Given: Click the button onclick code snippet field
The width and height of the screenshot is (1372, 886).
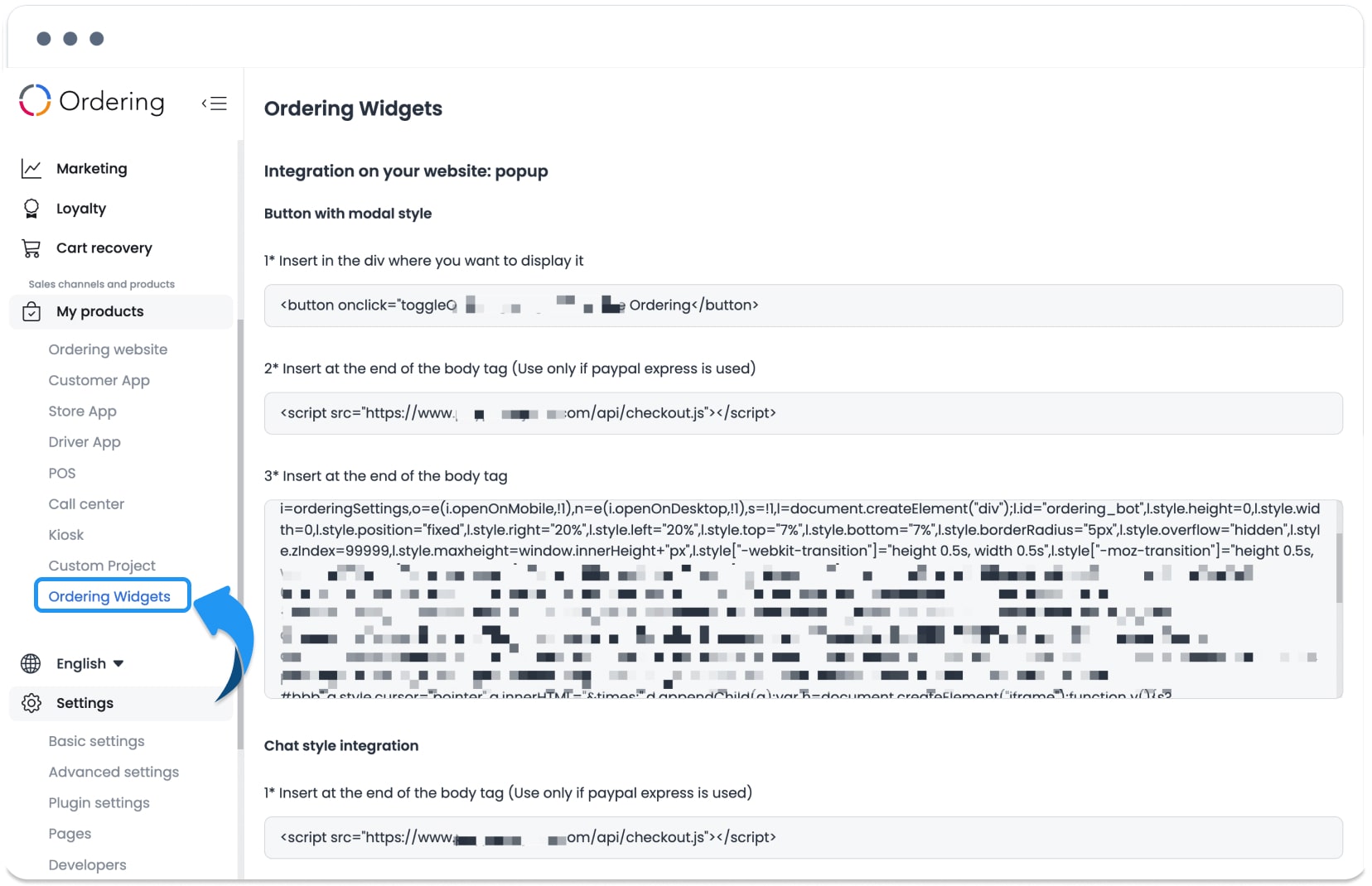Looking at the screenshot, I should [x=803, y=306].
